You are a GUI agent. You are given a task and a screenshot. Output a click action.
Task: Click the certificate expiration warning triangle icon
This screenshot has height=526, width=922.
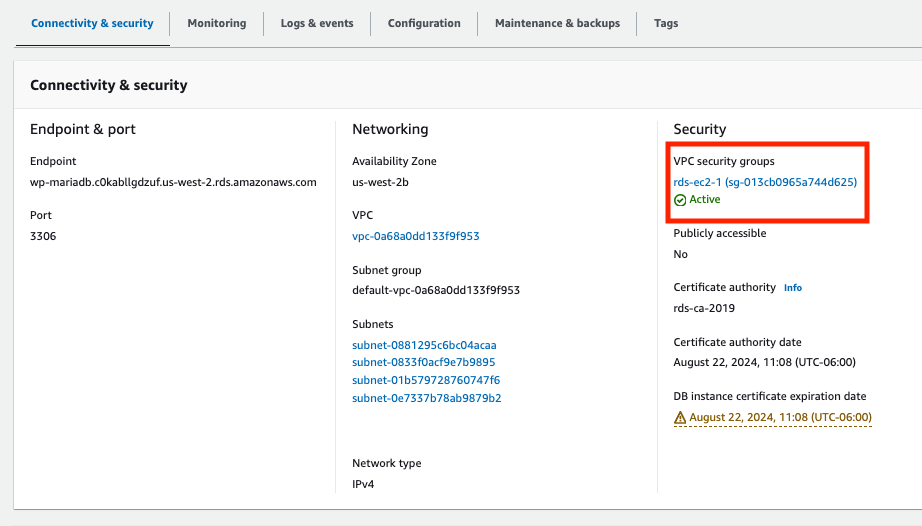[x=680, y=417]
